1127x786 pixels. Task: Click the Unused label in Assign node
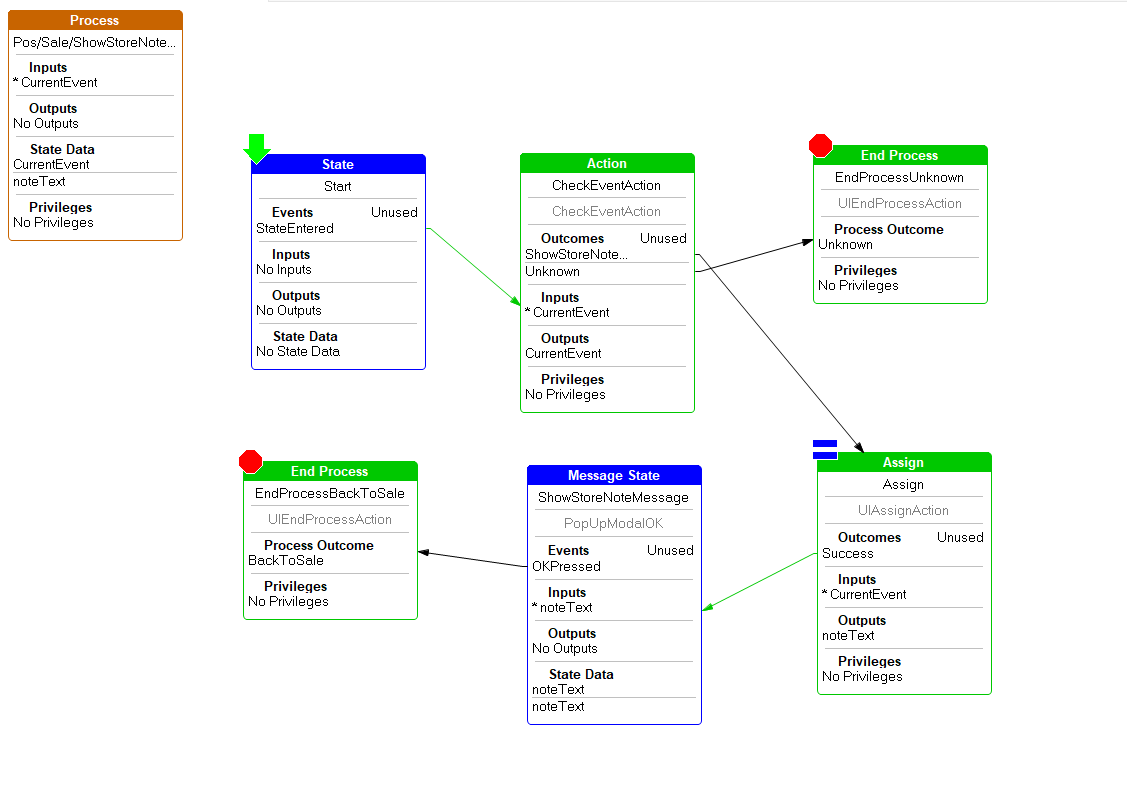960,537
